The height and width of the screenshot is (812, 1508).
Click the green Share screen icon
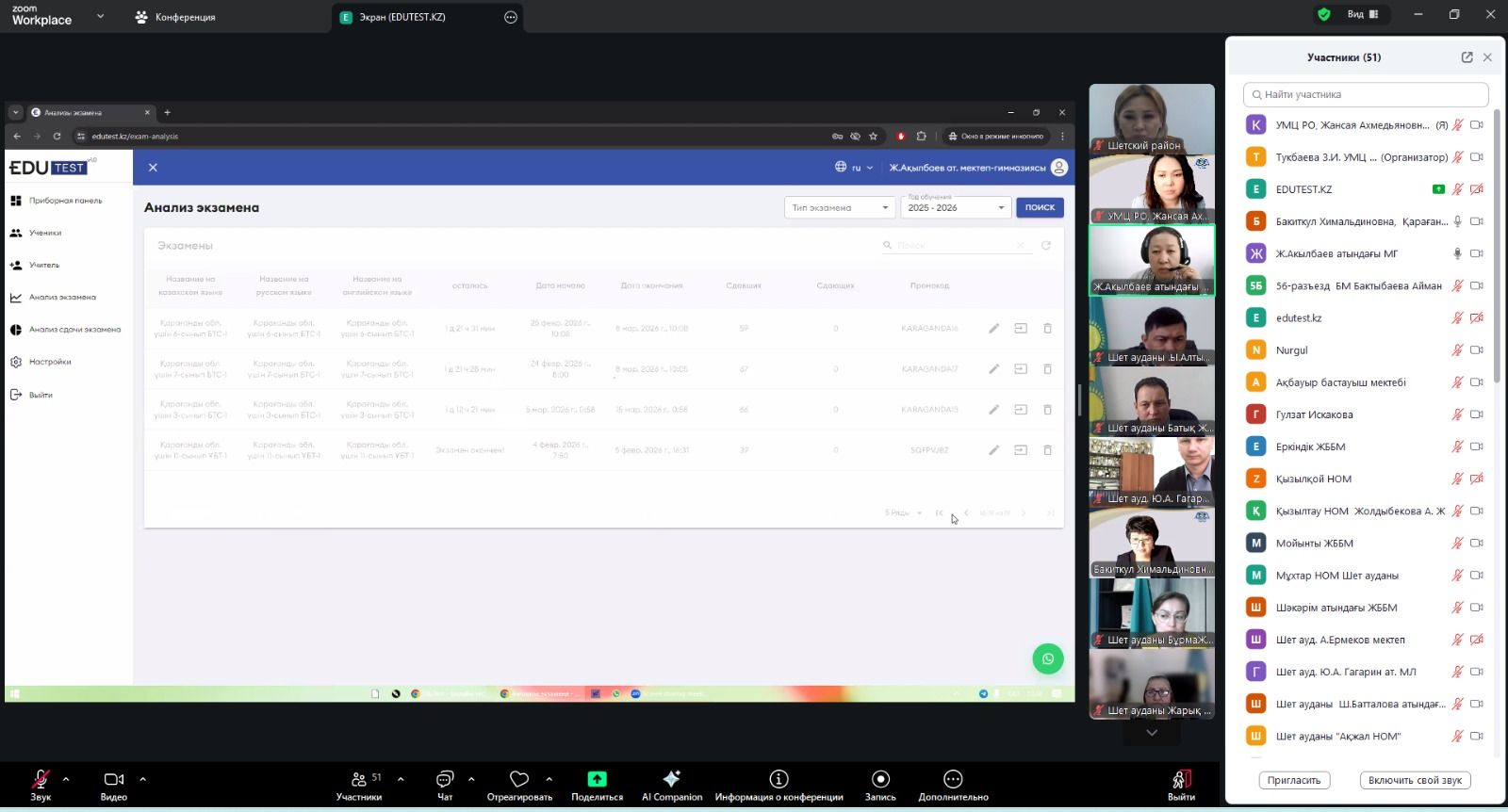[597, 780]
